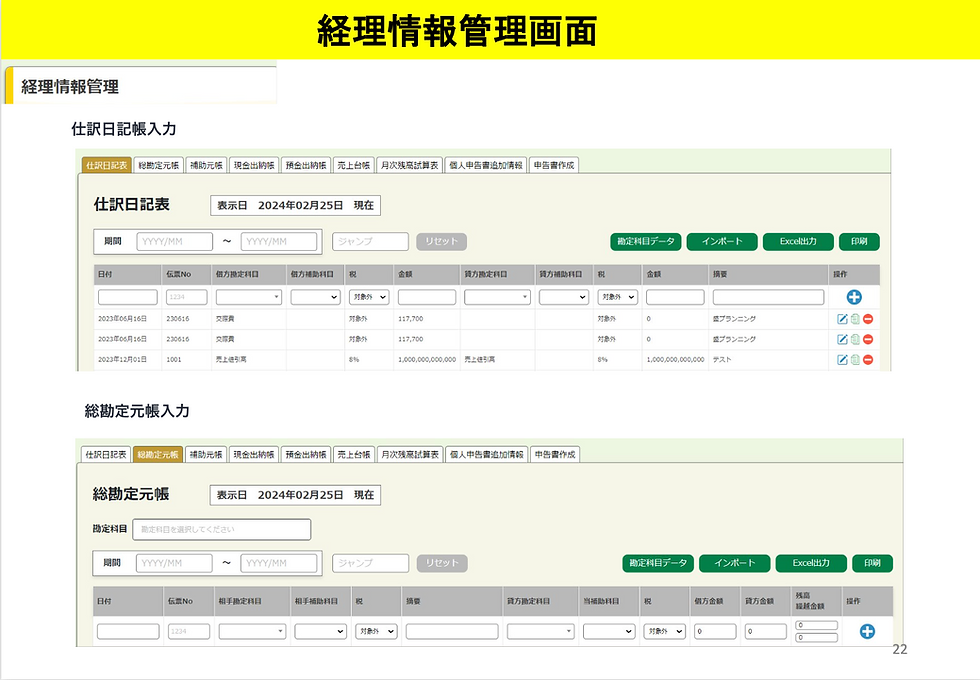This screenshot has width=980, height=680.
Task: Open 売上台帳 tab in the 仕訳日記表 panel
Action: [354, 165]
